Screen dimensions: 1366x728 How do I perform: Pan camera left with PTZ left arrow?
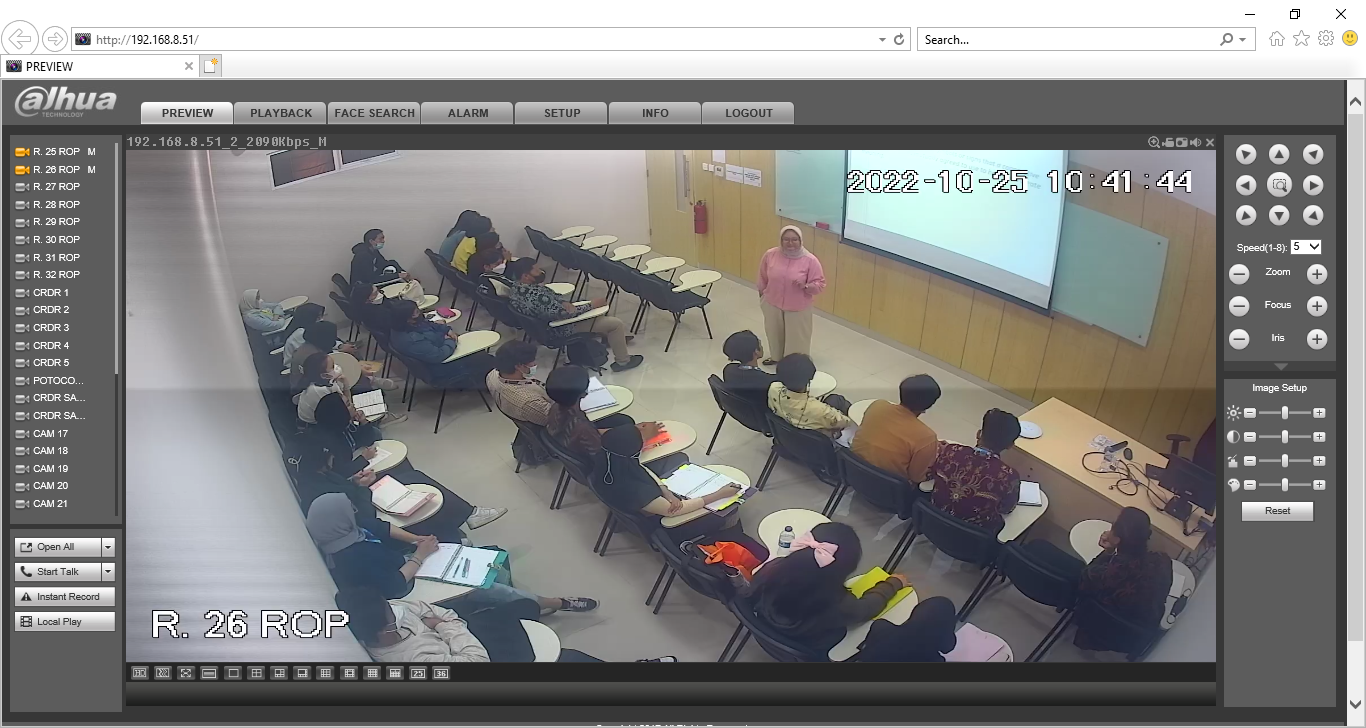tap(1245, 185)
